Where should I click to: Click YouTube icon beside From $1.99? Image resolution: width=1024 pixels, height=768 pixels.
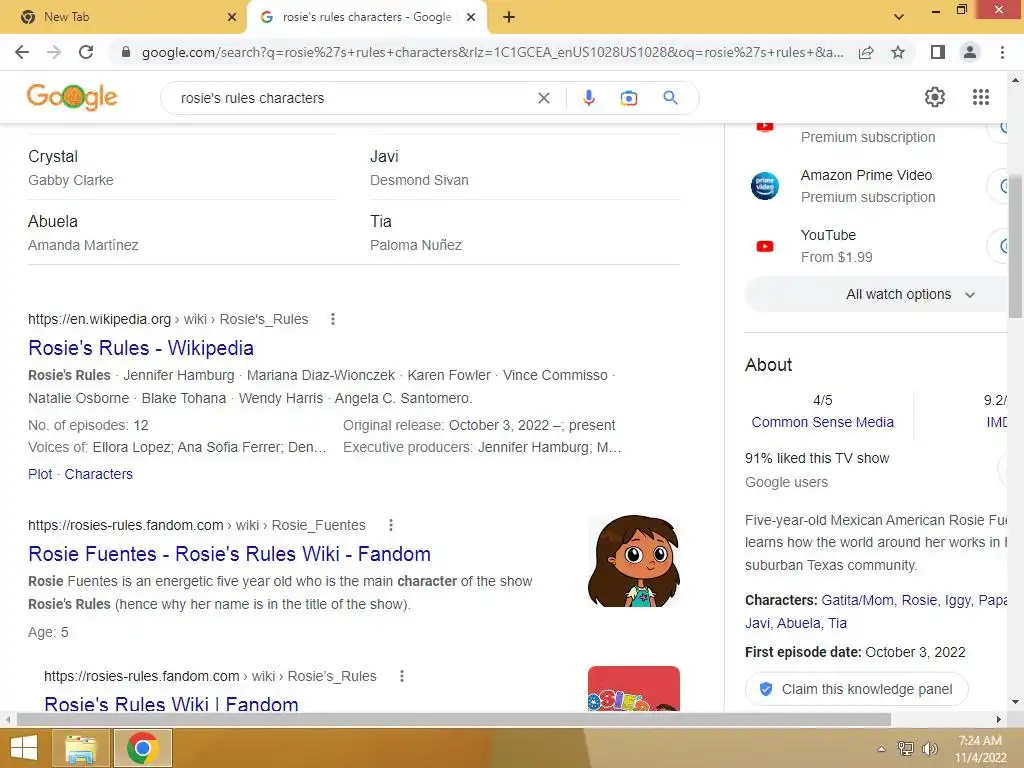point(765,246)
